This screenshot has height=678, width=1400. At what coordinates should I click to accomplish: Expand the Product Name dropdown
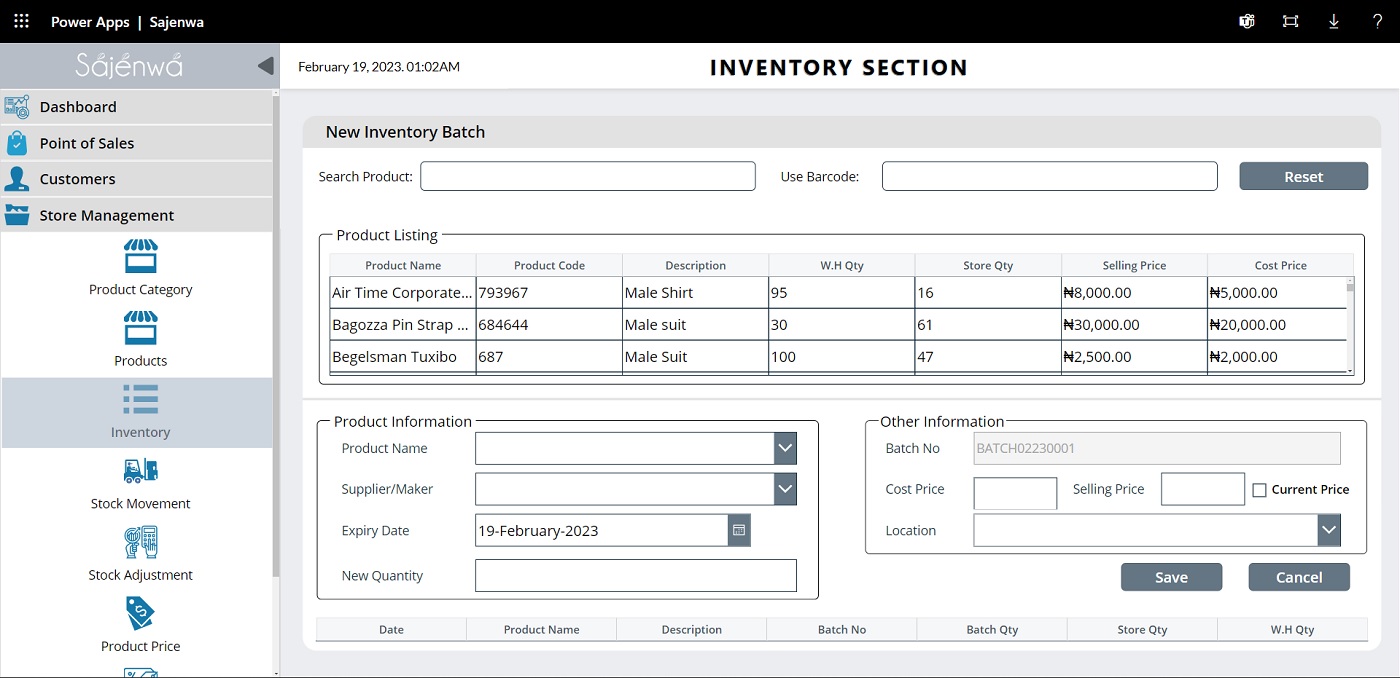pos(785,449)
